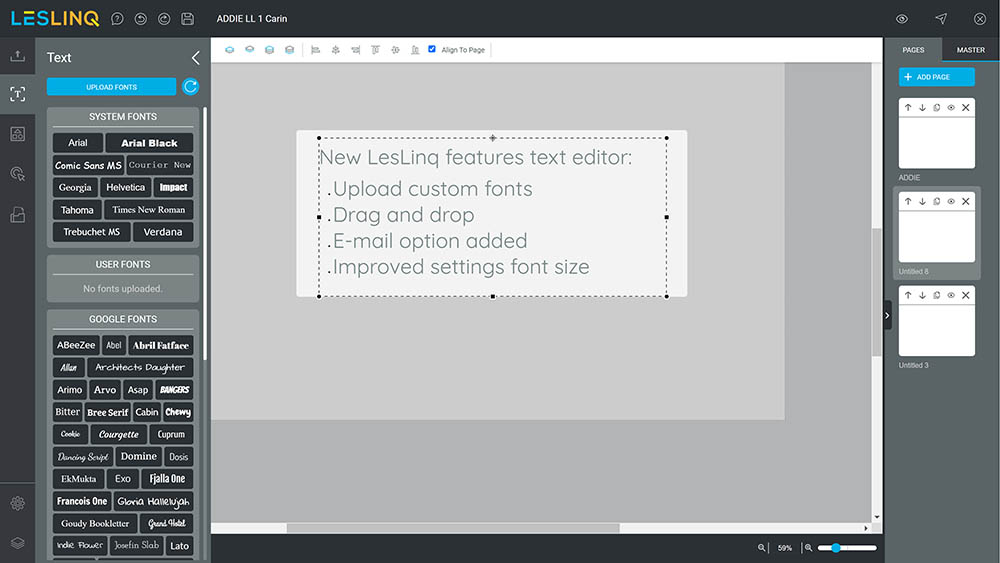Select the Pages tab
The width and height of the screenshot is (1000, 563).
(x=913, y=49)
